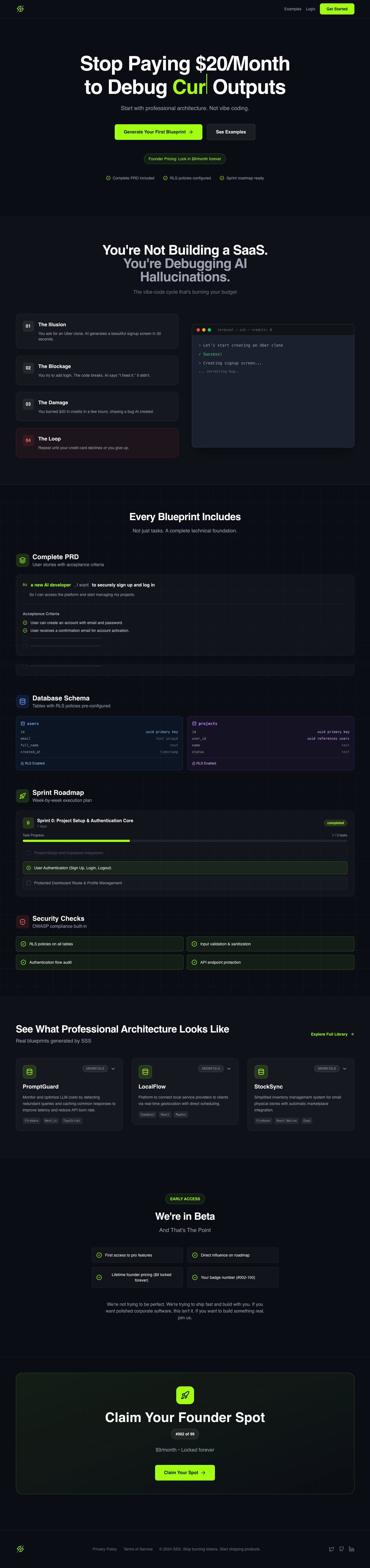Click the lock icon under the users table
370x1568 pixels.
click(x=23, y=763)
